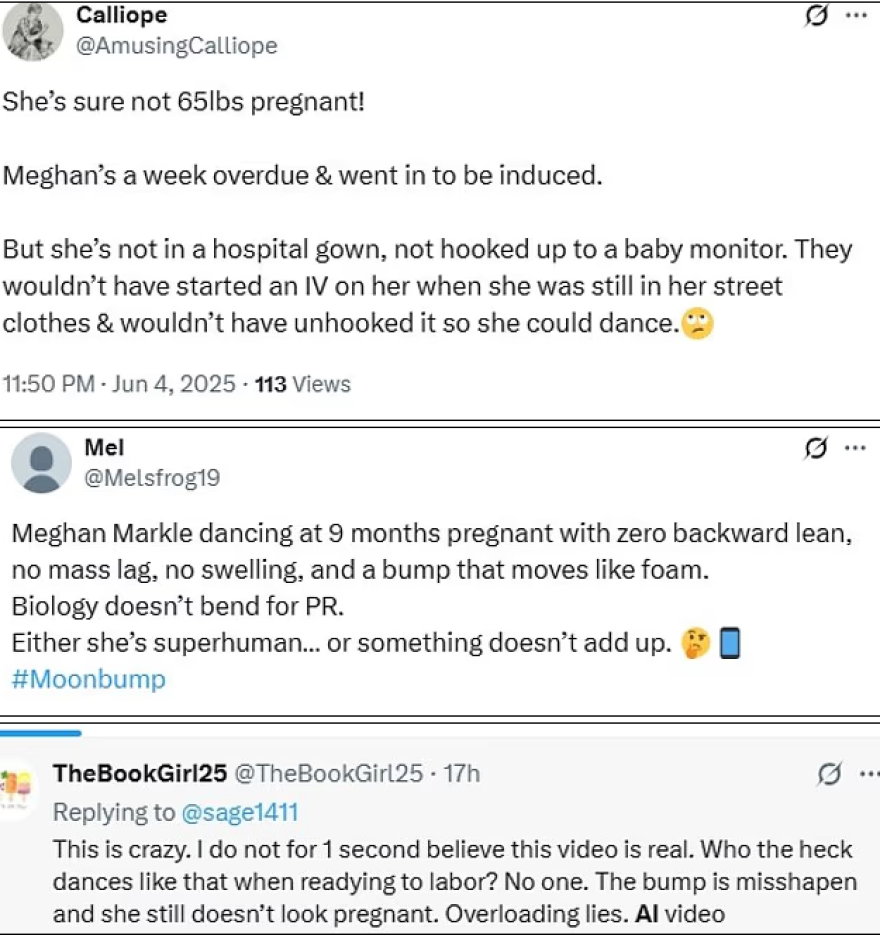Screen dimensions: 880x935
Task: Open more options on Calliope's tweet
Action: click(857, 16)
